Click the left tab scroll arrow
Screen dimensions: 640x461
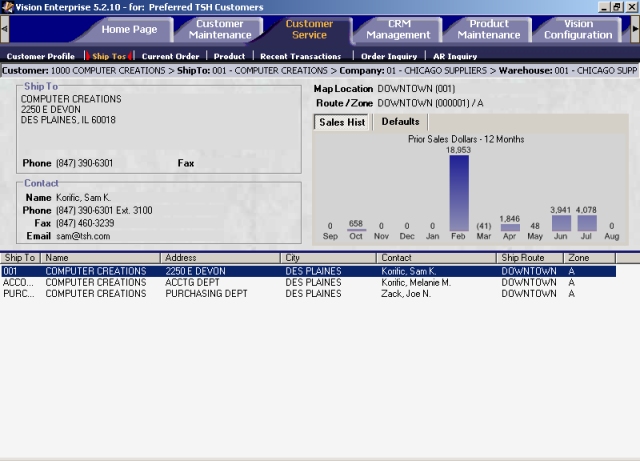4,29
